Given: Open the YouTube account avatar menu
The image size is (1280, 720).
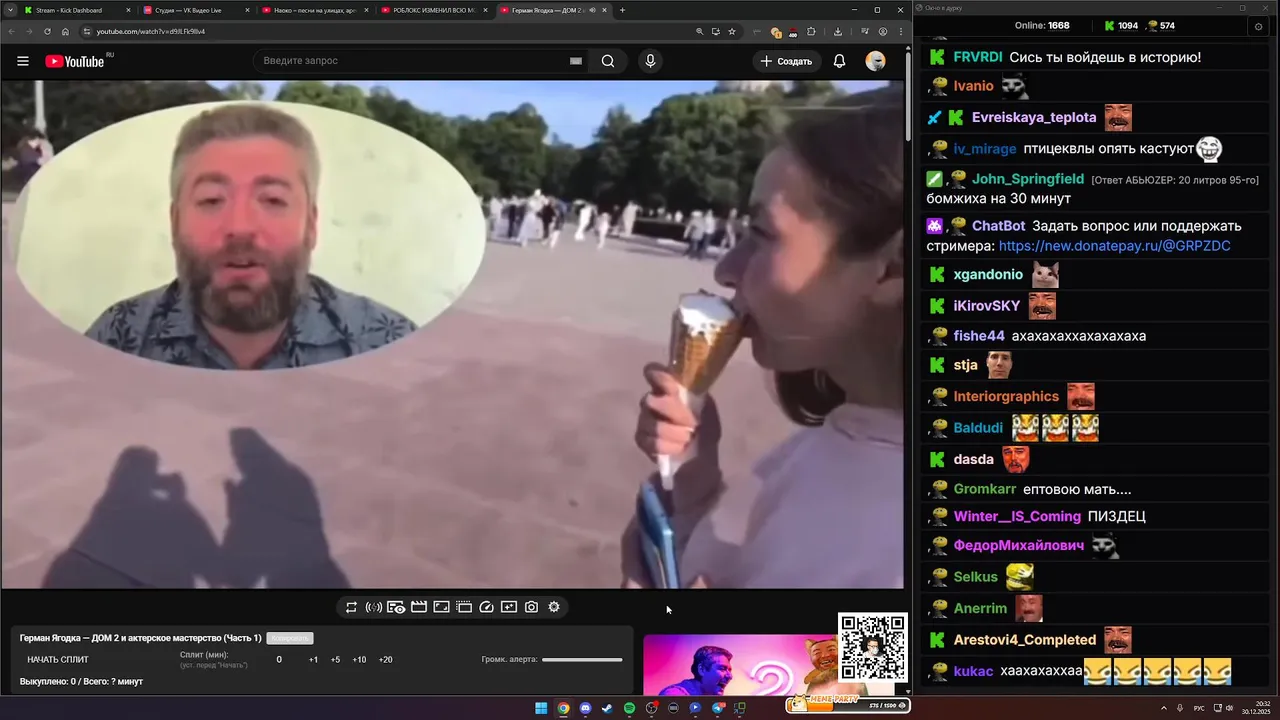Looking at the screenshot, I should (876, 61).
